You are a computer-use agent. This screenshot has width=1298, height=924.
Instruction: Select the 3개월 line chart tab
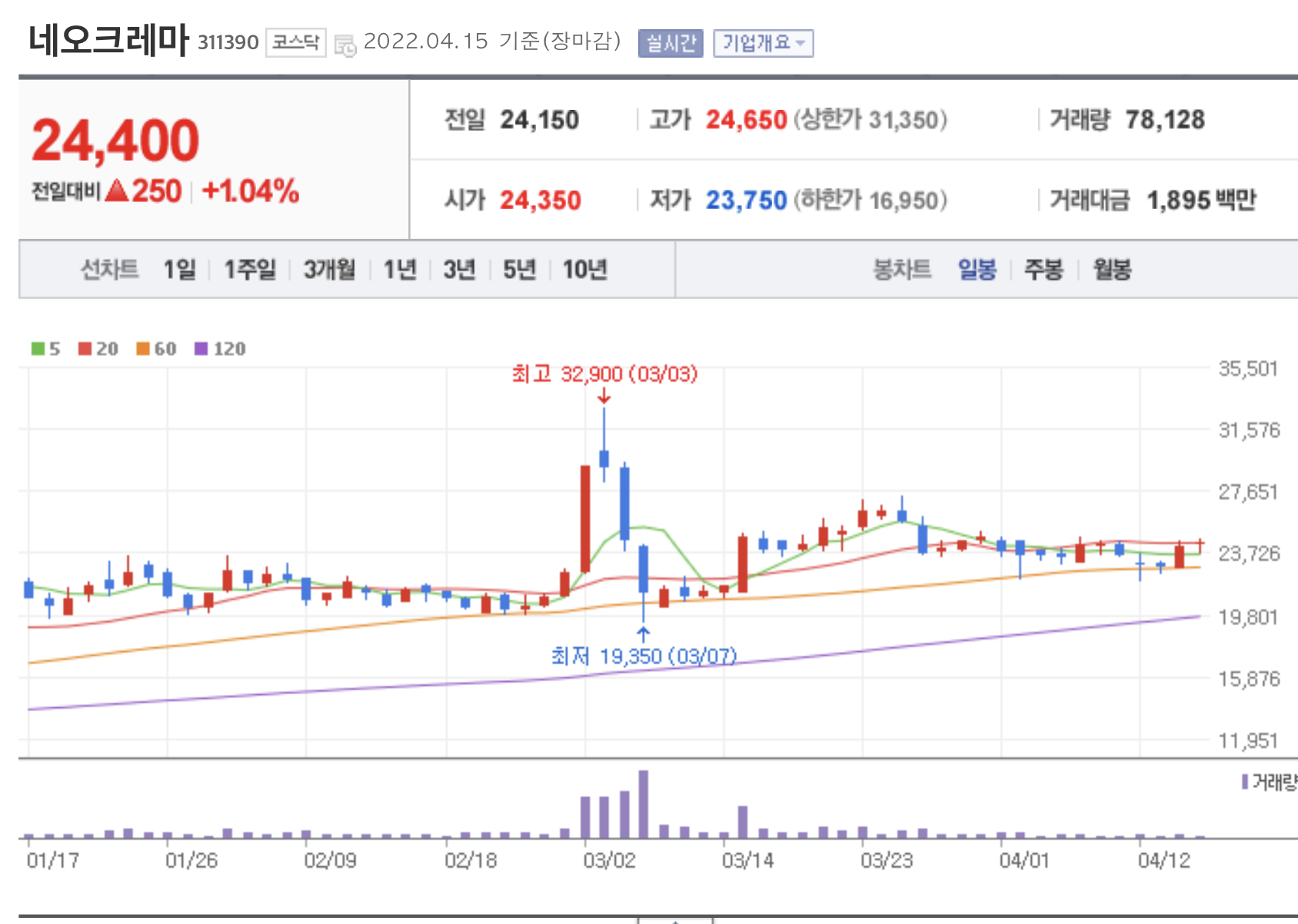[x=329, y=270]
